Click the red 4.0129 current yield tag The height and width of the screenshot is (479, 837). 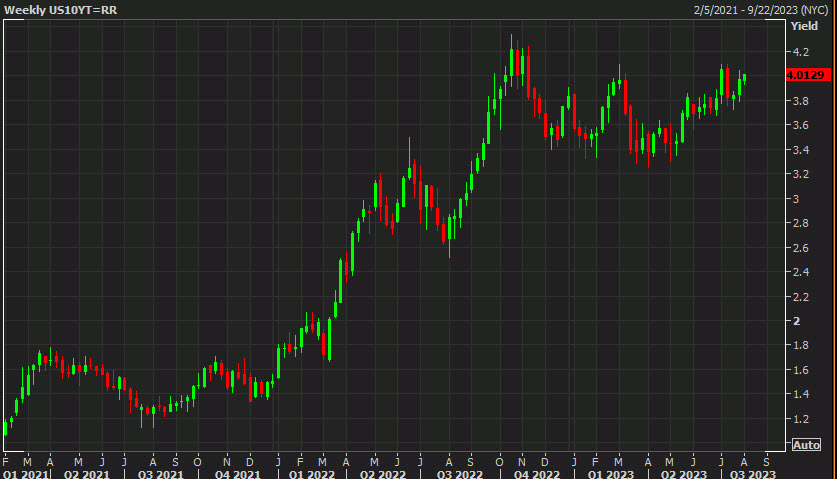click(x=805, y=75)
